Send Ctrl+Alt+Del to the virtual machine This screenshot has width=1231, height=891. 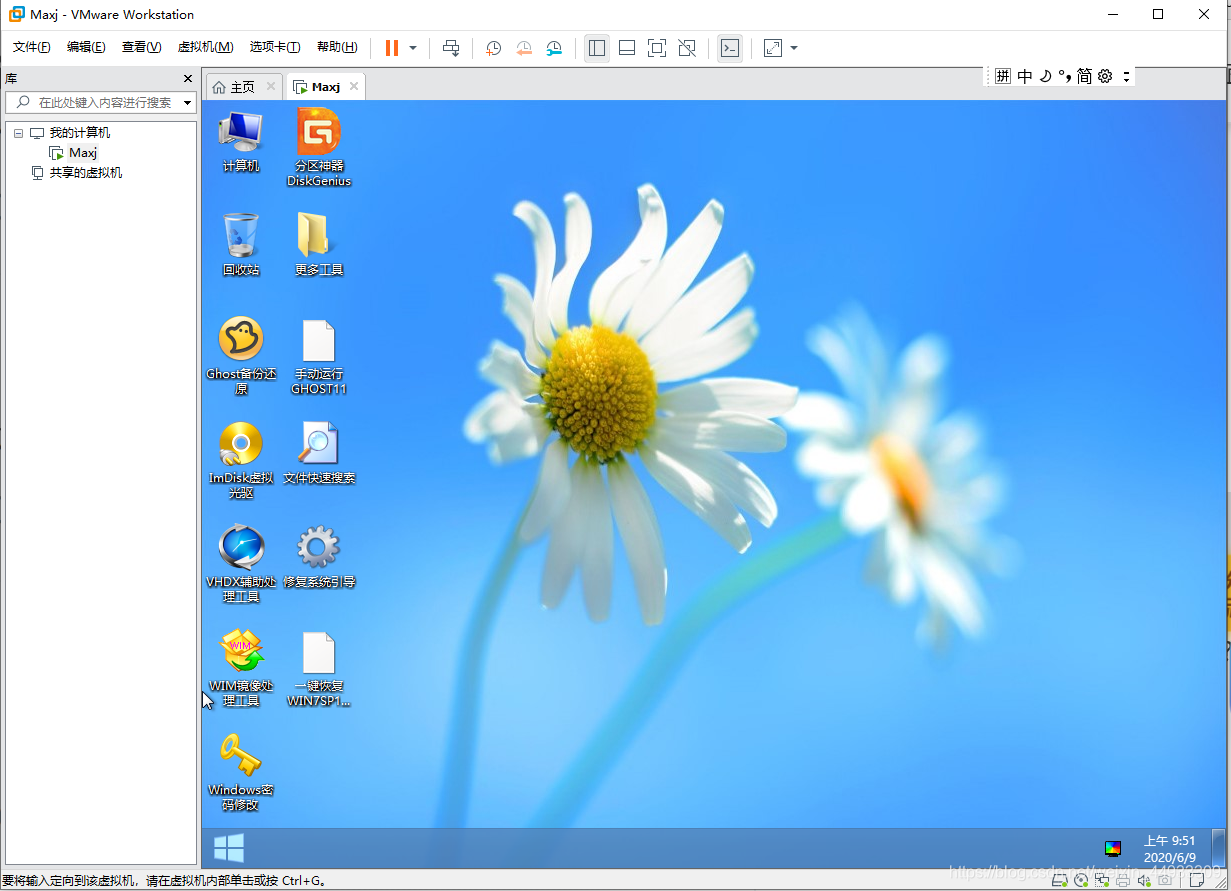[451, 48]
